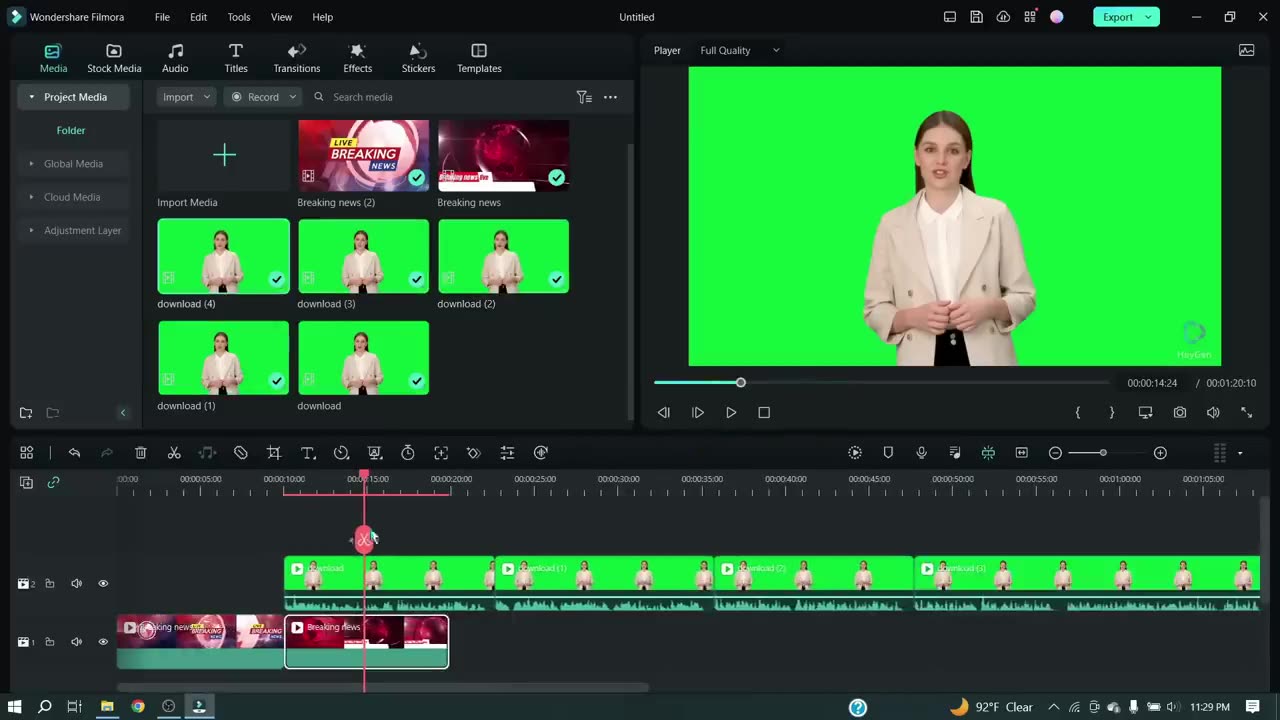Click the timeline zoom slider handle

coord(1103,453)
